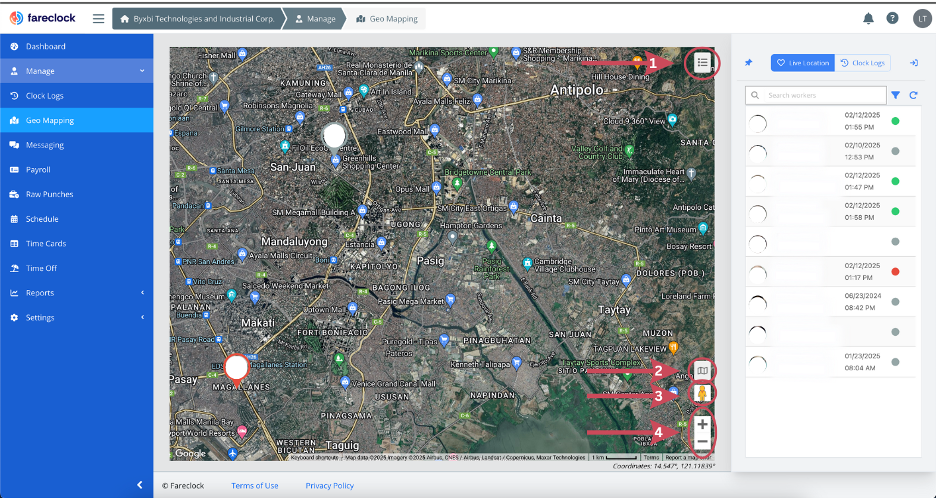Click the Google logo on map
This screenshot has width=936, height=498.
point(190,453)
